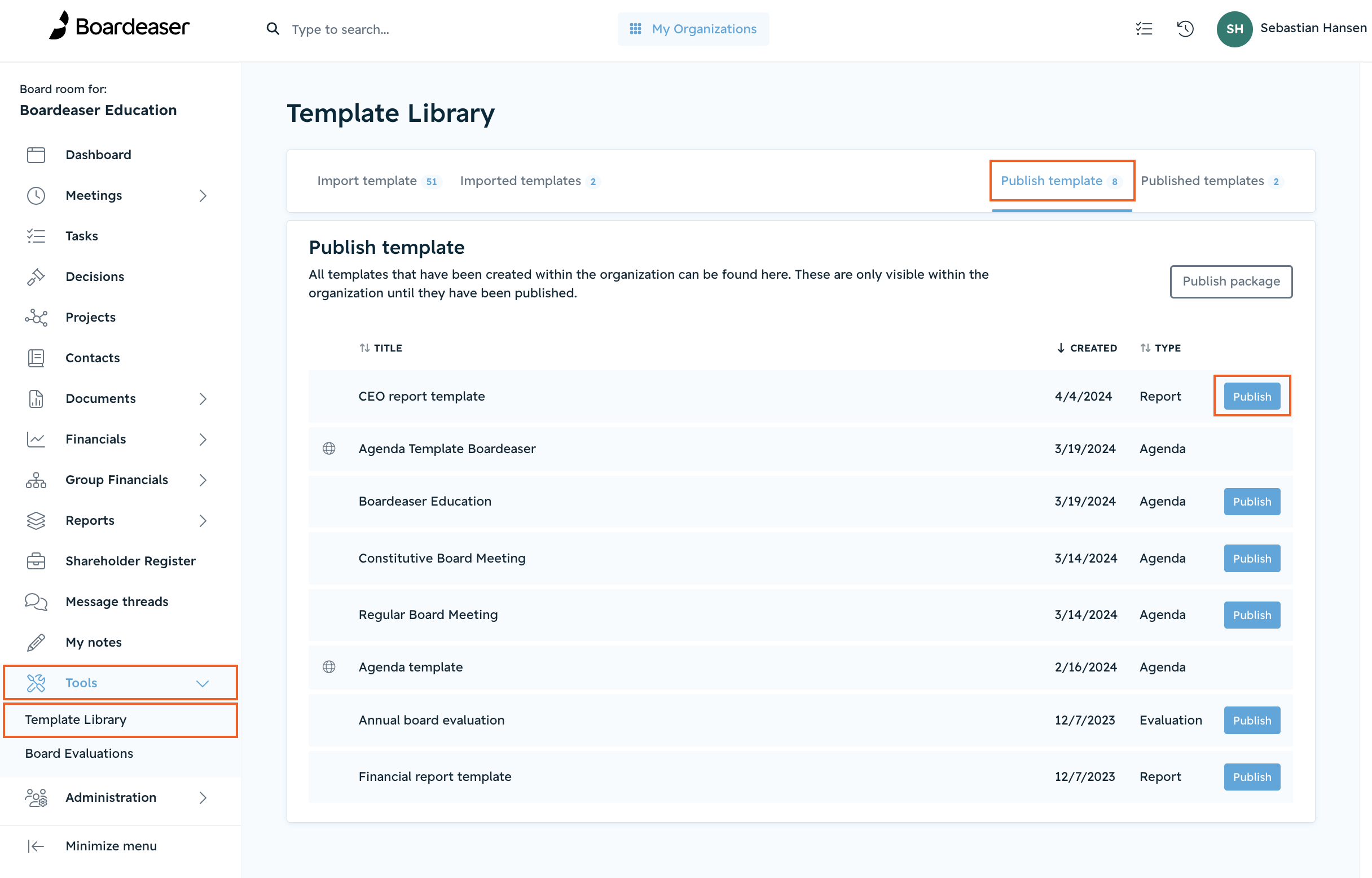
Task: Open Projects from the sidebar
Action: 90,317
